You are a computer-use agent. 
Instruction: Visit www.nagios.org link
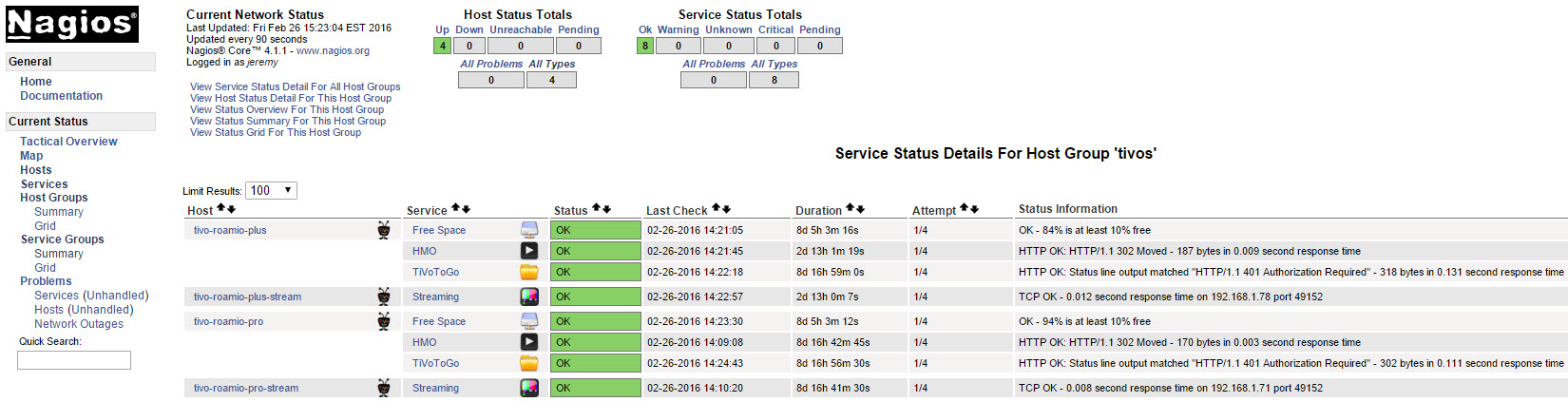[333, 51]
